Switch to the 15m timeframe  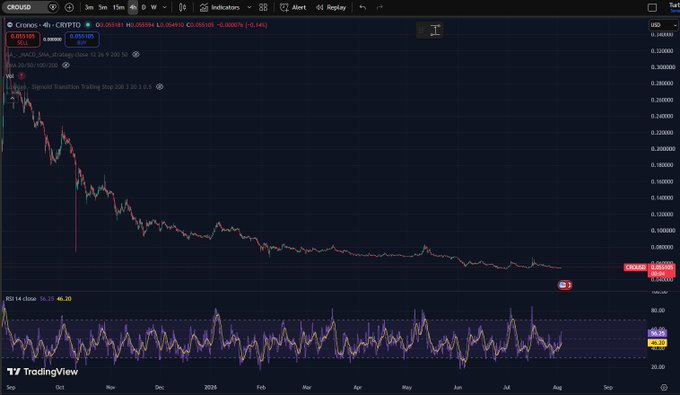coord(118,7)
